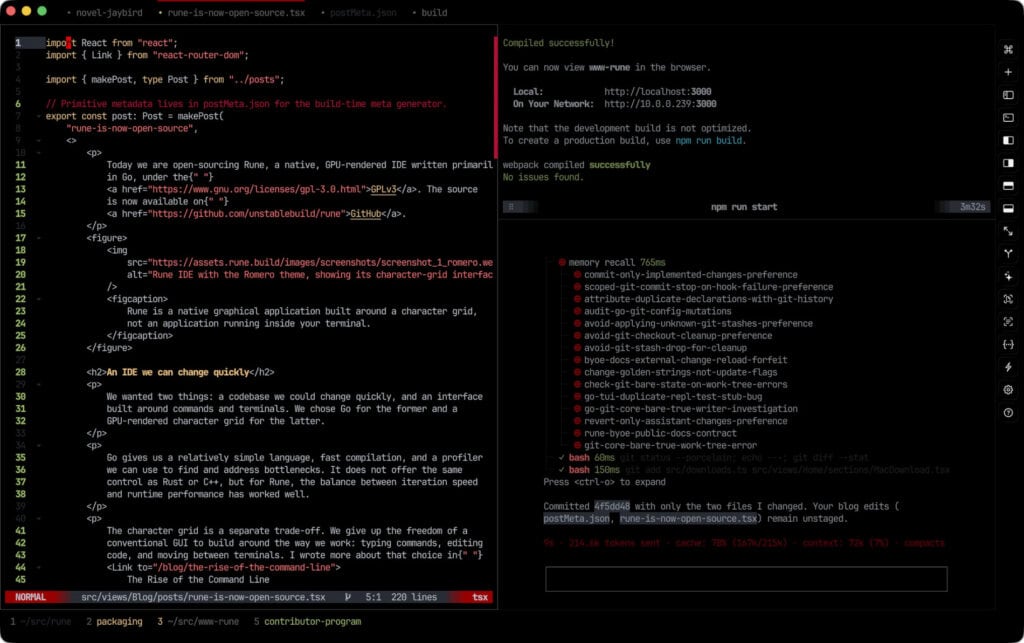This screenshot has width=1024, height=643.
Task: Select the left-half split layout icon
Action: pyautogui.click(x=1008, y=140)
